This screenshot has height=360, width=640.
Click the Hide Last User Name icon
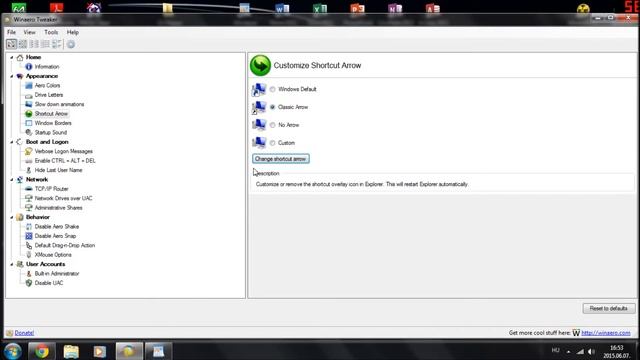click(29, 170)
